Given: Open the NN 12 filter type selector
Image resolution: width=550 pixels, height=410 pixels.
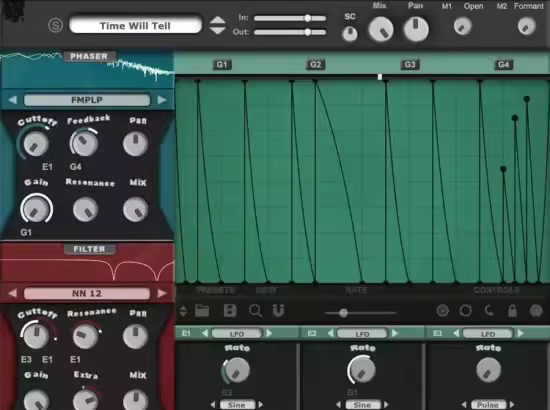Looking at the screenshot, I should pos(87,293).
